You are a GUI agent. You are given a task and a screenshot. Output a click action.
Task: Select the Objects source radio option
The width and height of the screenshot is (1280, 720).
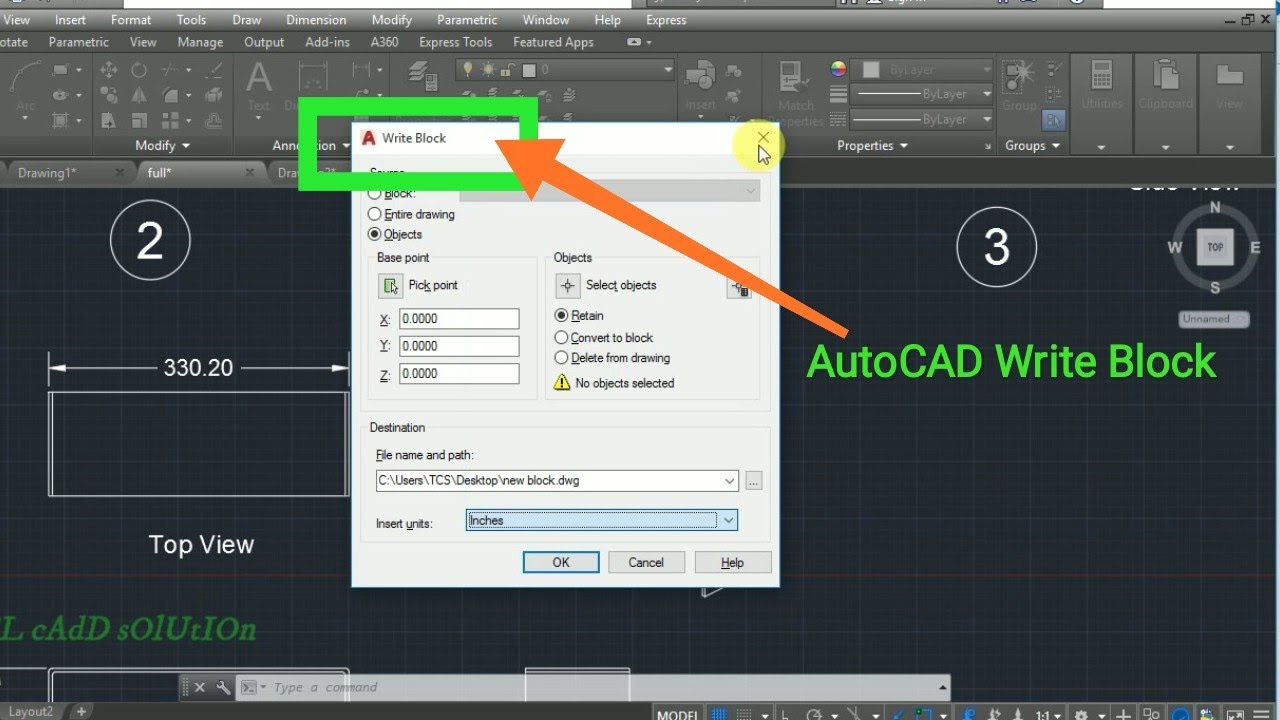tap(396, 234)
